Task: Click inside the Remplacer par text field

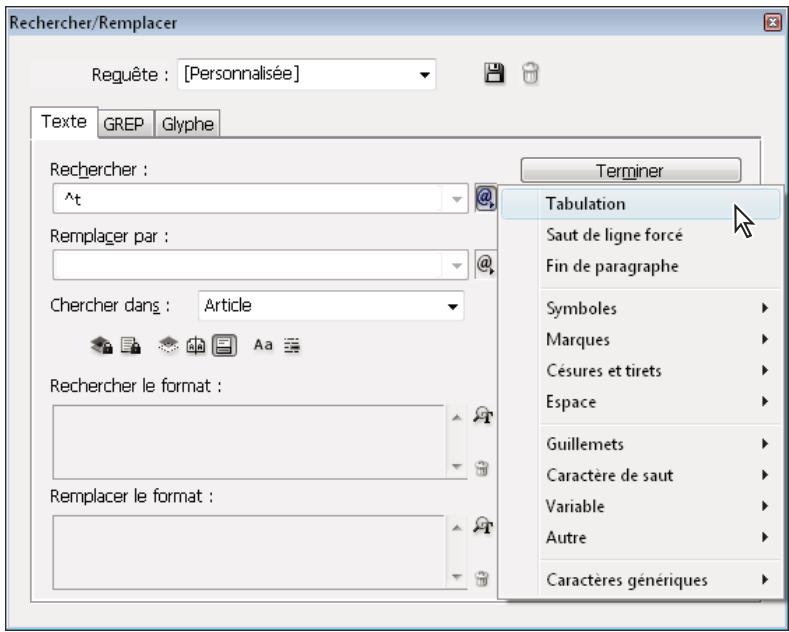Action: pos(248,266)
